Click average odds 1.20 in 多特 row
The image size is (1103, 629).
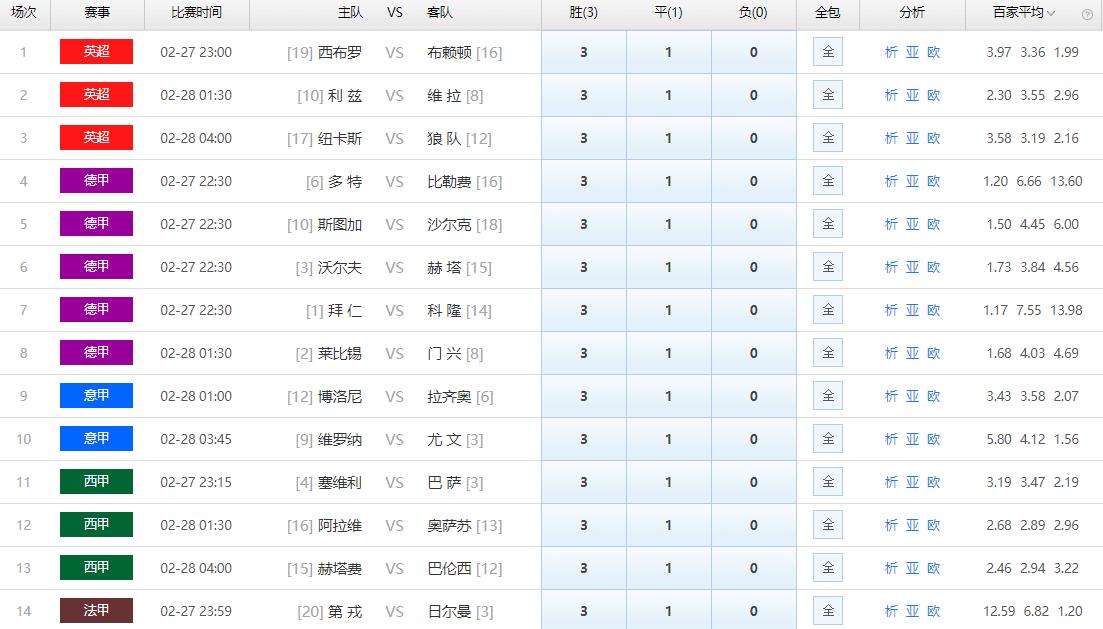[995, 181]
